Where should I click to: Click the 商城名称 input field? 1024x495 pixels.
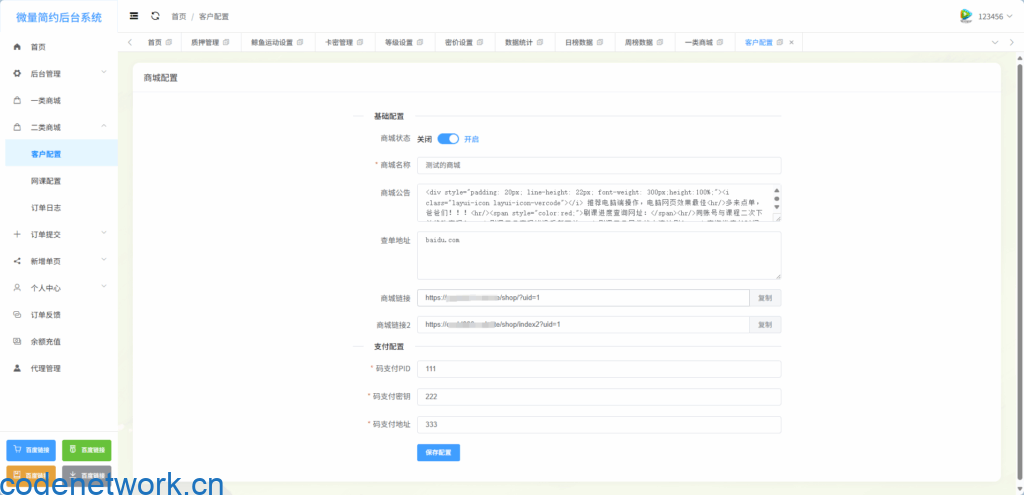[x=599, y=165]
